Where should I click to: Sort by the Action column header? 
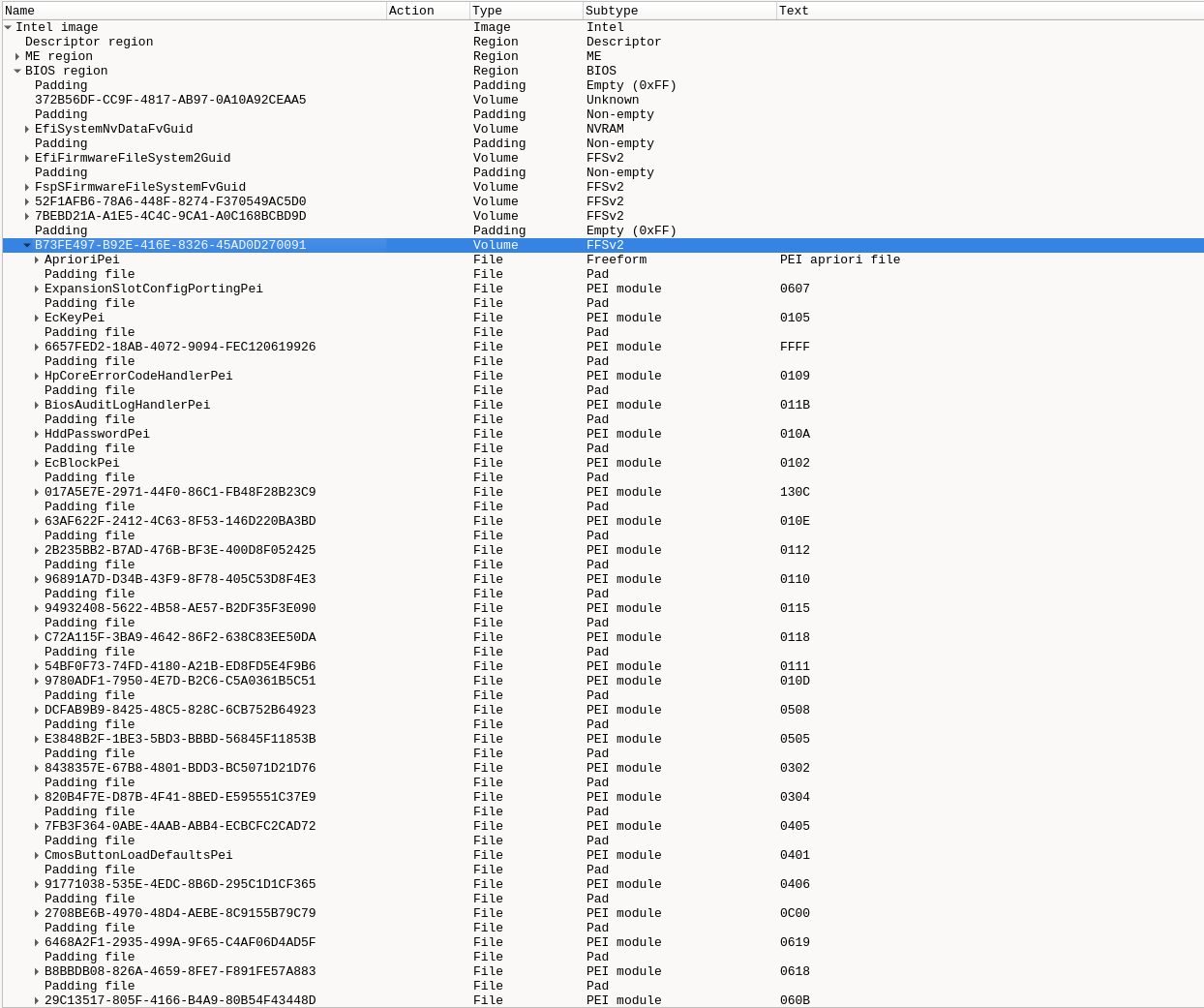428,11
